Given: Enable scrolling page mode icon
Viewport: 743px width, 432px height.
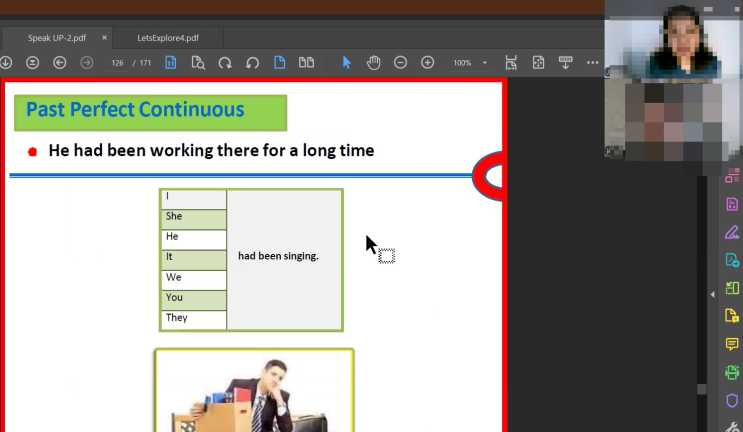Looking at the screenshot, I should click(x=511, y=63).
